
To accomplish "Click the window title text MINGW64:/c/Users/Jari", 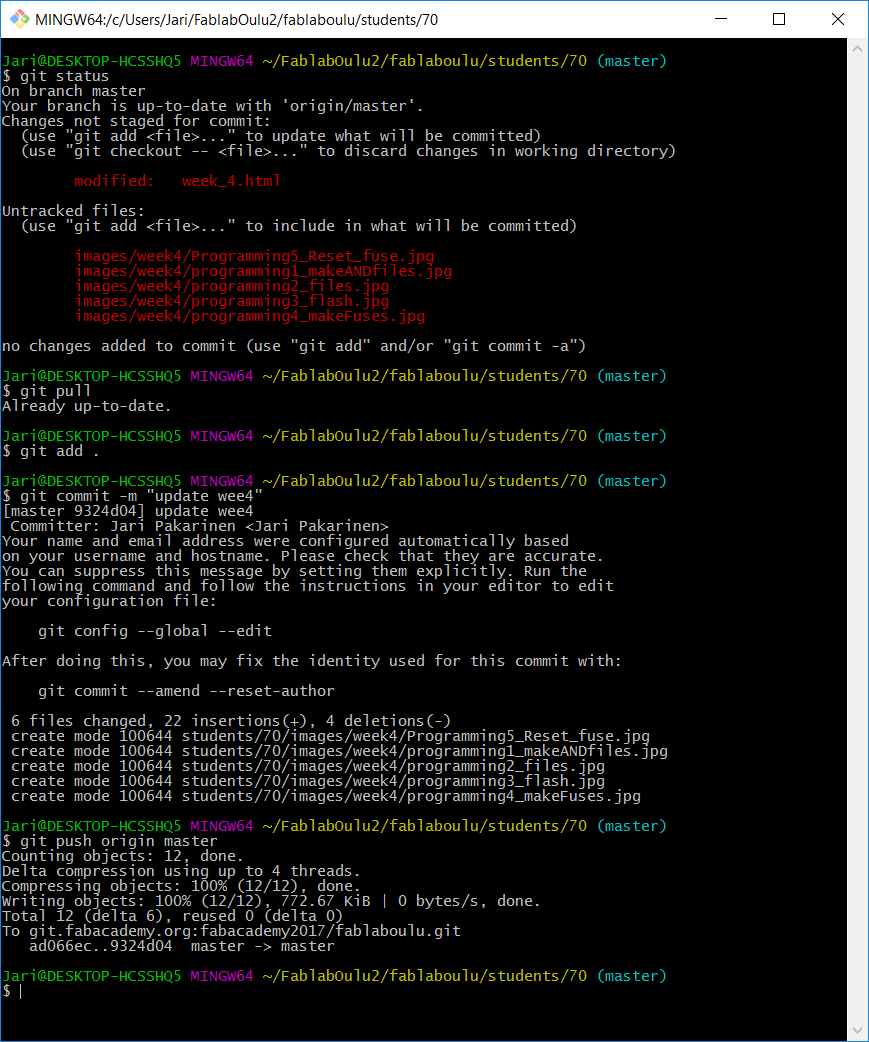I will tap(236, 20).
